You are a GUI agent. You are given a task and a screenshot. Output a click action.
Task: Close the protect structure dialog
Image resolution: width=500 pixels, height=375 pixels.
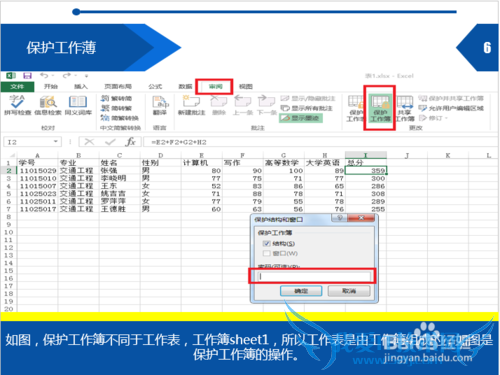[361, 218]
